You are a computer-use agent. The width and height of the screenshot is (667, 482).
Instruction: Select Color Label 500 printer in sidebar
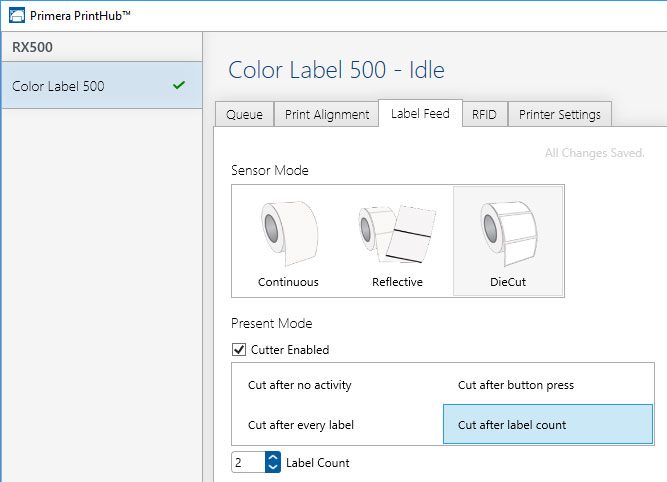(x=102, y=86)
